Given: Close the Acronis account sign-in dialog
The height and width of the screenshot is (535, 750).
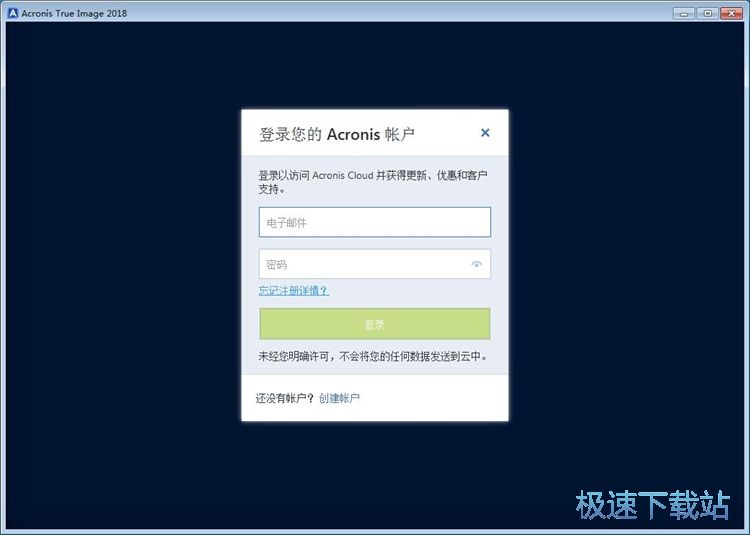Looking at the screenshot, I should coord(485,133).
